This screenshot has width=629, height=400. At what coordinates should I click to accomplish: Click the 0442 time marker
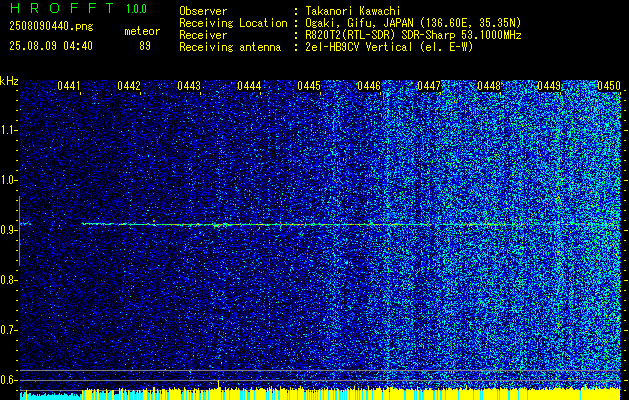tap(129, 86)
